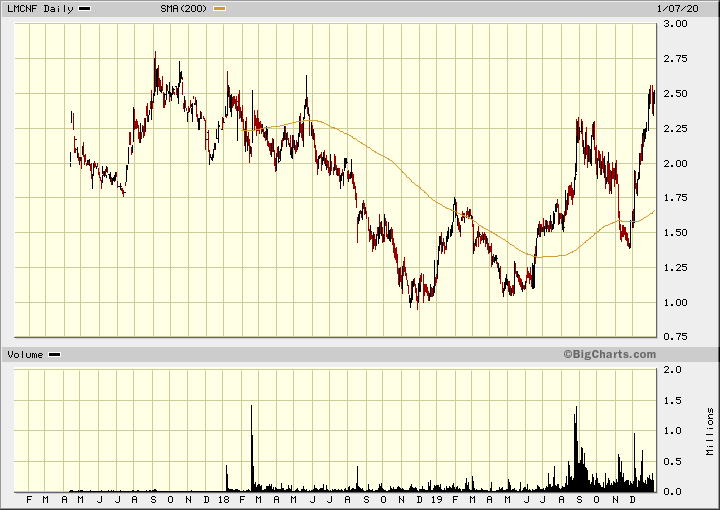This screenshot has height=510, width=720.
Task: Click the 3.00 price axis label
Action: click(675, 23)
